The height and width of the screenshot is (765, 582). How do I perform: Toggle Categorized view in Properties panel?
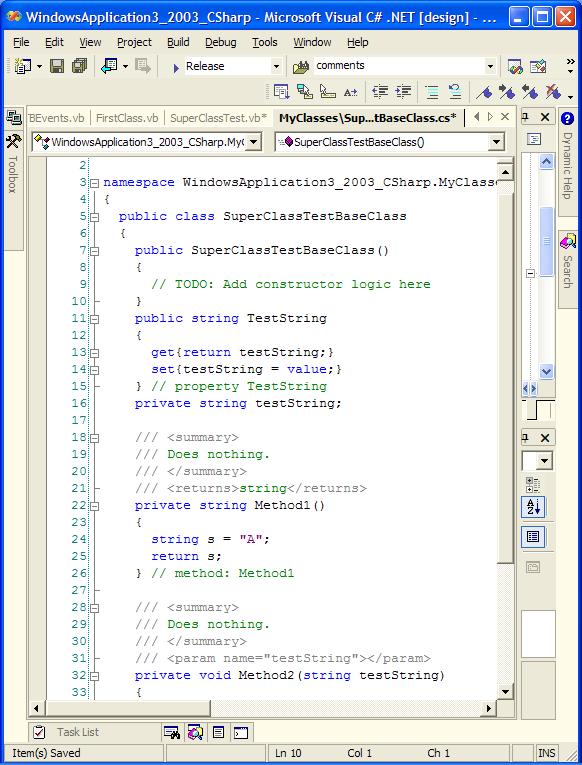coord(533,485)
